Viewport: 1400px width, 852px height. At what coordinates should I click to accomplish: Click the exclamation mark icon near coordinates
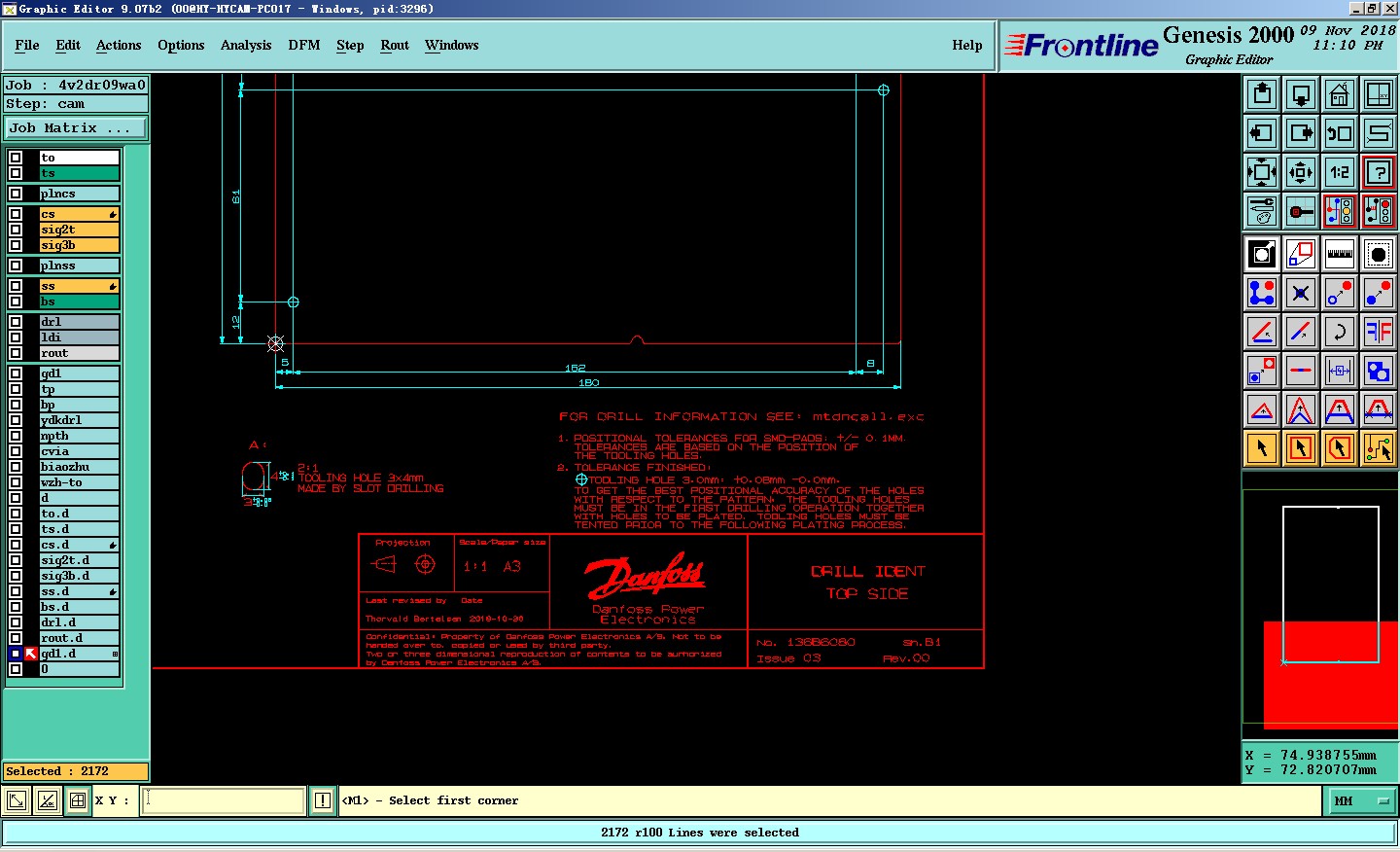point(323,800)
